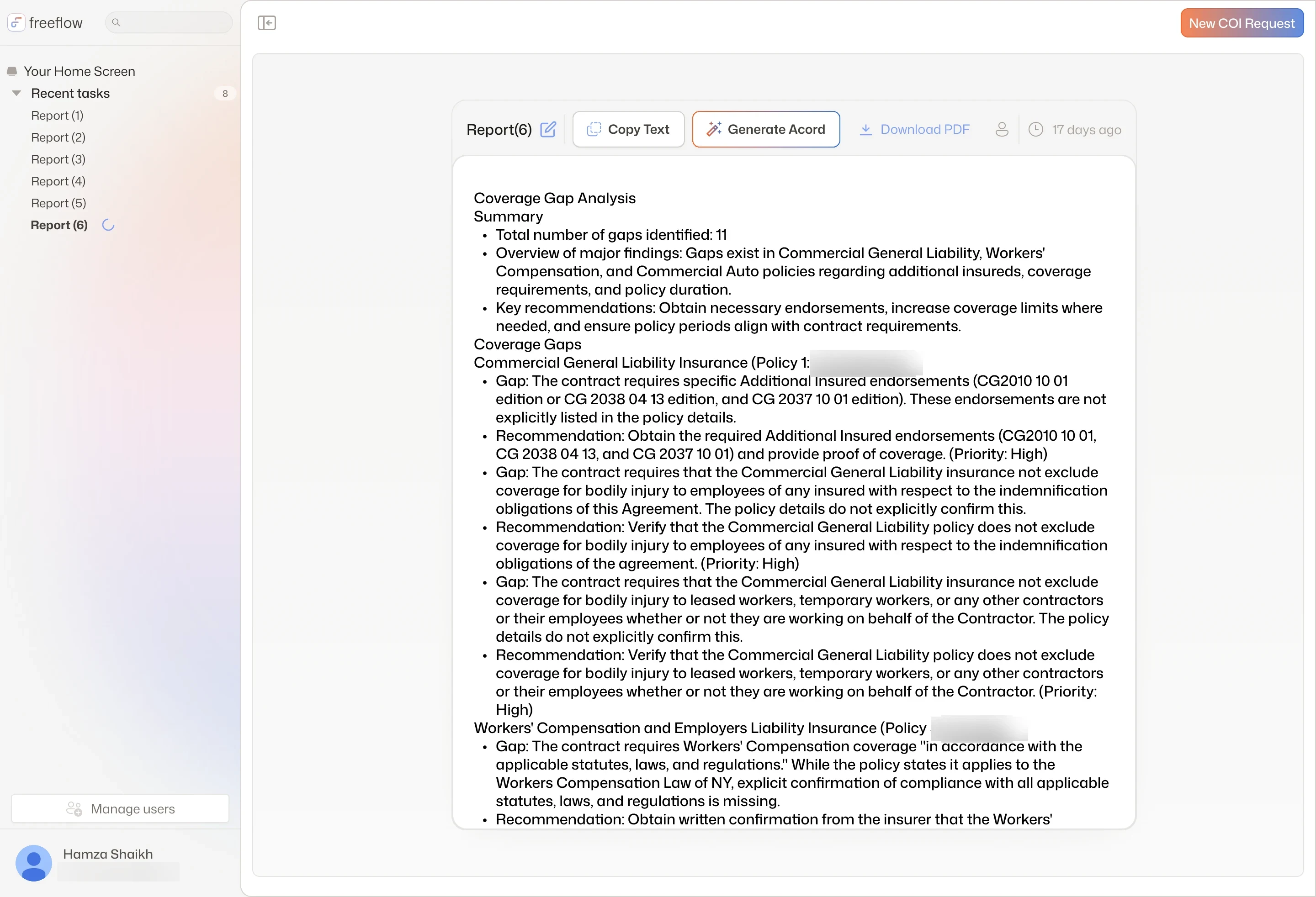Open Report (4) task
Screen dimensions: 1316x897
click(x=58, y=181)
